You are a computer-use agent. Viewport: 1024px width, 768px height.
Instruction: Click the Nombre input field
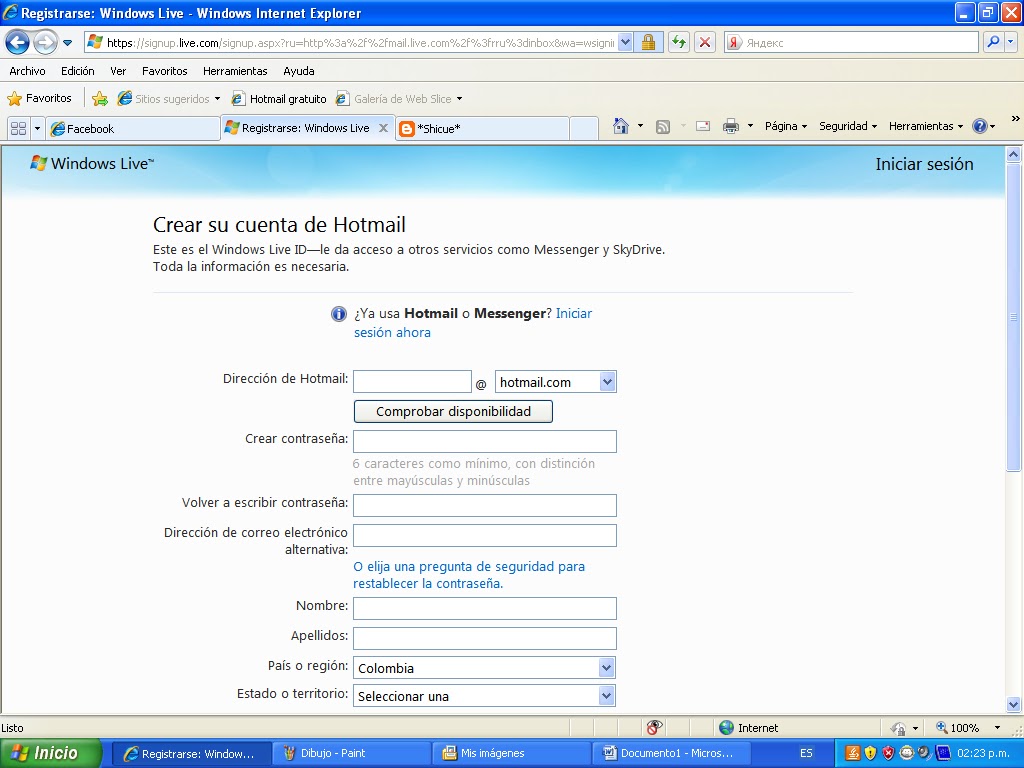[x=485, y=608]
